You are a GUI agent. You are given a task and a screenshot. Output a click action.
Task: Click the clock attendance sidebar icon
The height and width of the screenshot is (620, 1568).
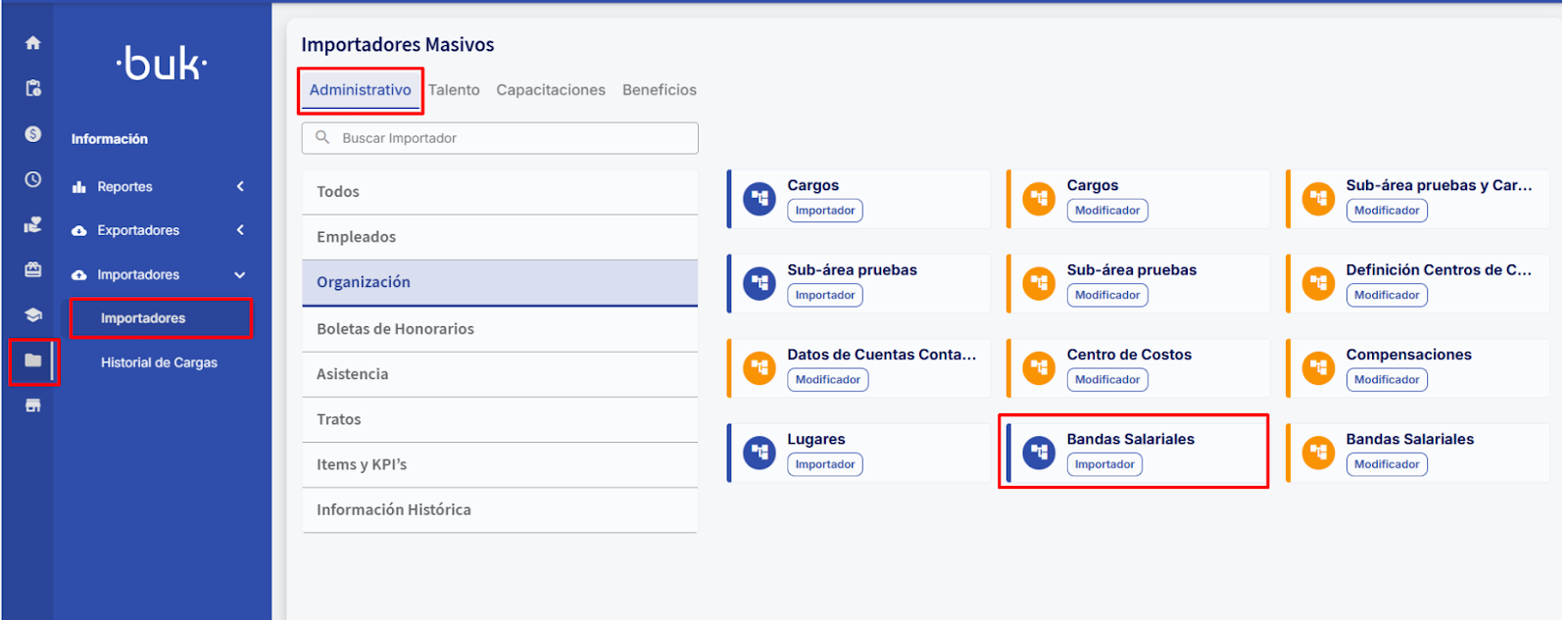coord(32,179)
